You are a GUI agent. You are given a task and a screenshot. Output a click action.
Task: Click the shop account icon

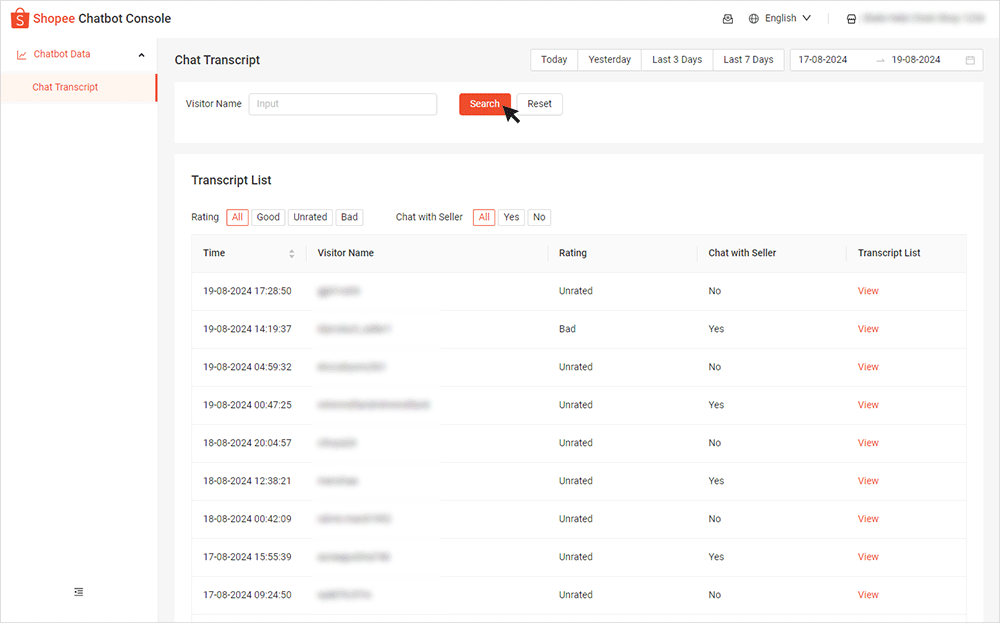(851, 19)
